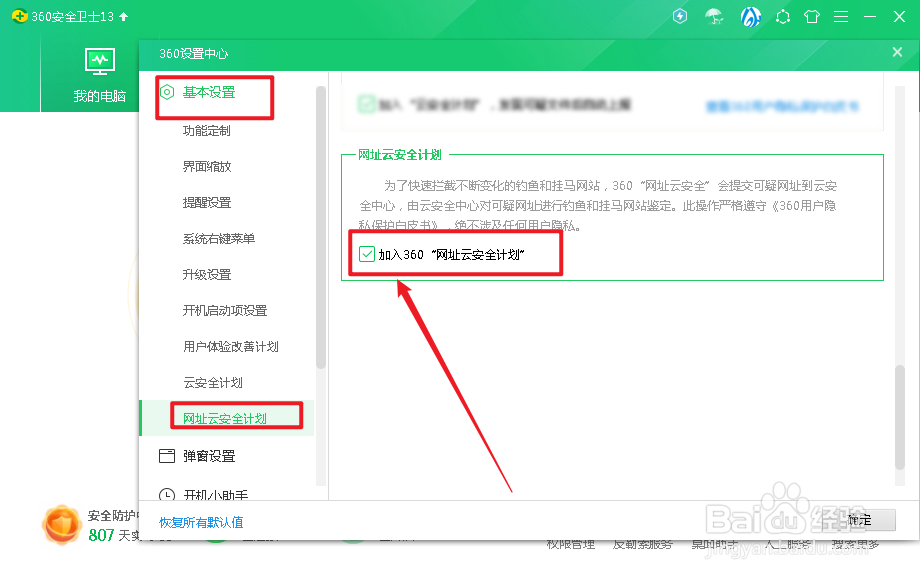Click the 权限管理 entry in main window
Image resolution: width=920 pixels, height=580 pixels.
click(571, 545)
